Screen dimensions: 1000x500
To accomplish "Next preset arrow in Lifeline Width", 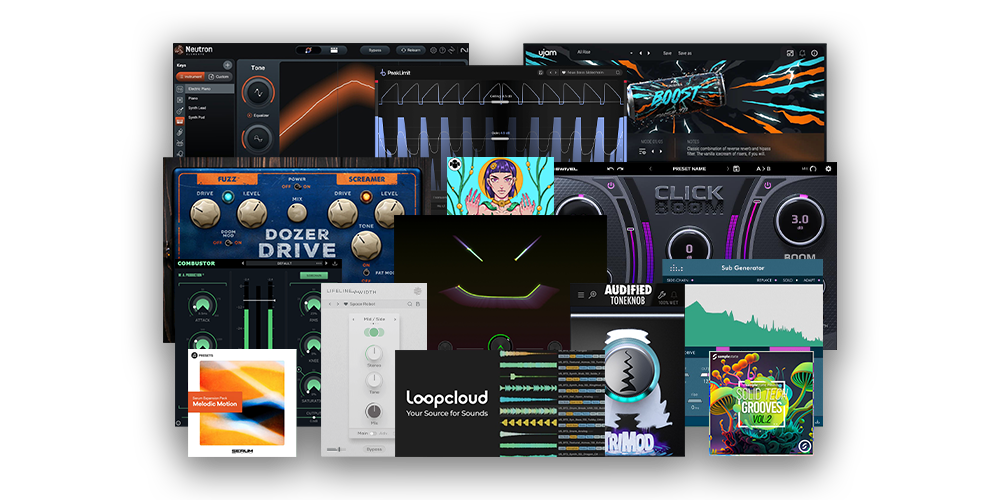I will click(x=338, y=304).
